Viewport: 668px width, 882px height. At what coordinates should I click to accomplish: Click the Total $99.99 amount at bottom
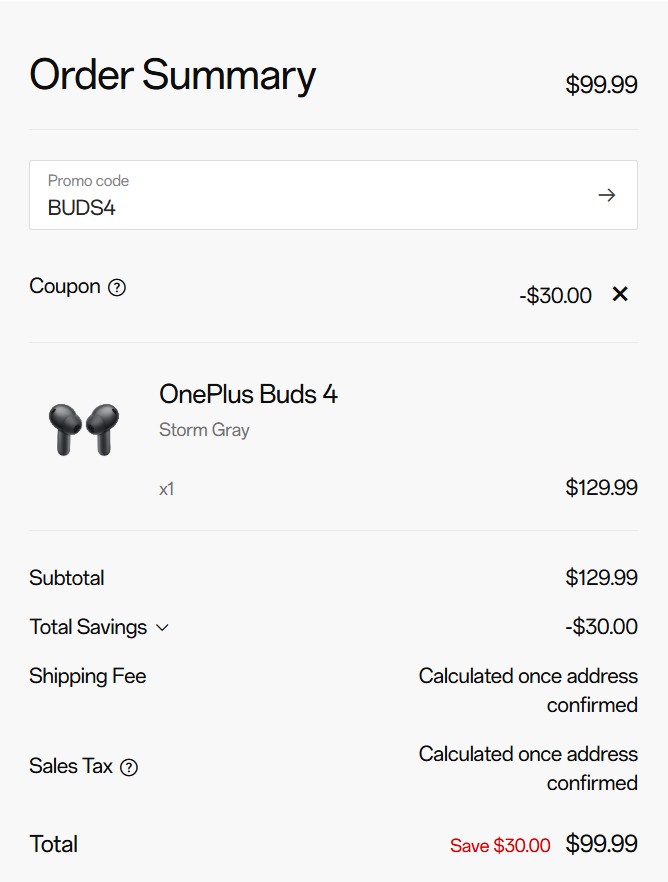click(x=601, y=844)
